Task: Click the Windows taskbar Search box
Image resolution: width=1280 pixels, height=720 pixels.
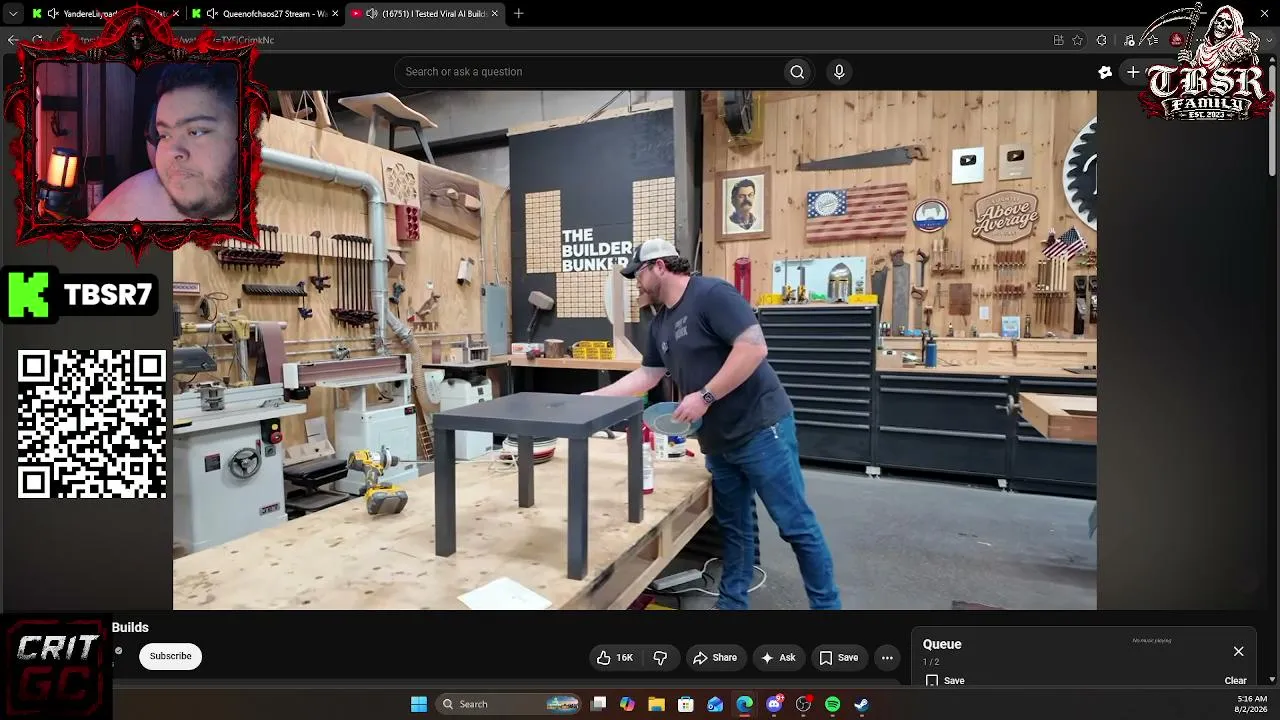Action: [510, 704]
